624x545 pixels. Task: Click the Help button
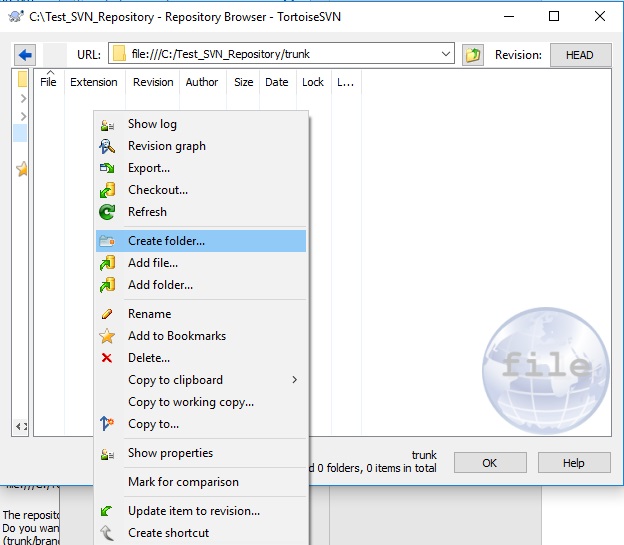click(574, 463)
